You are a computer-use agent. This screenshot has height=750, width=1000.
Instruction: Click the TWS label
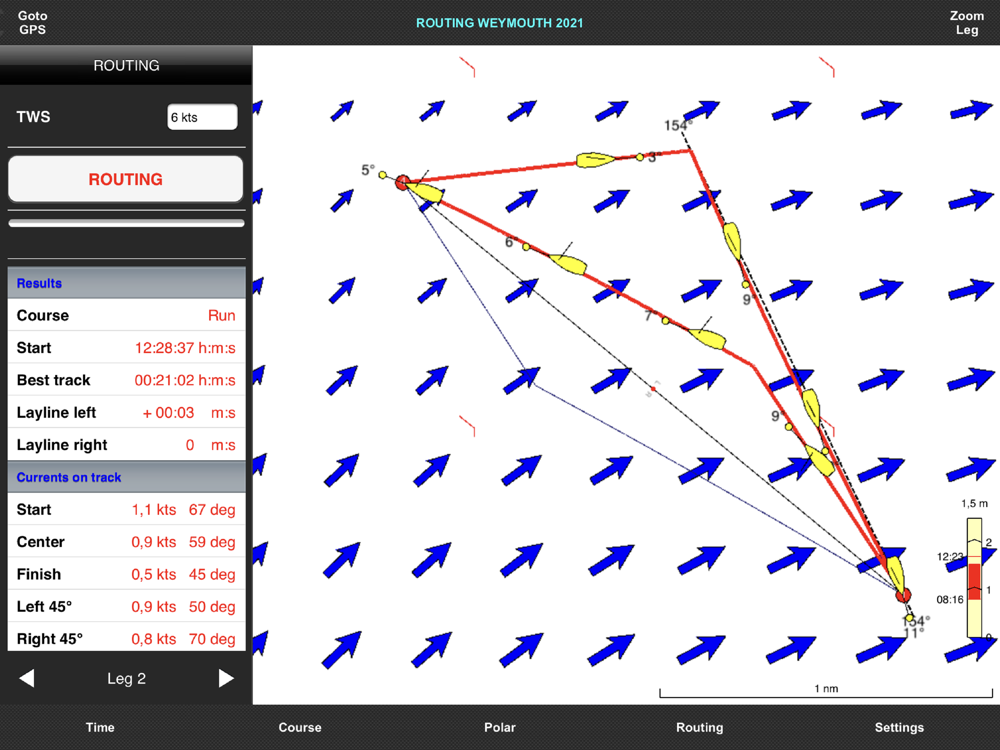33,117
